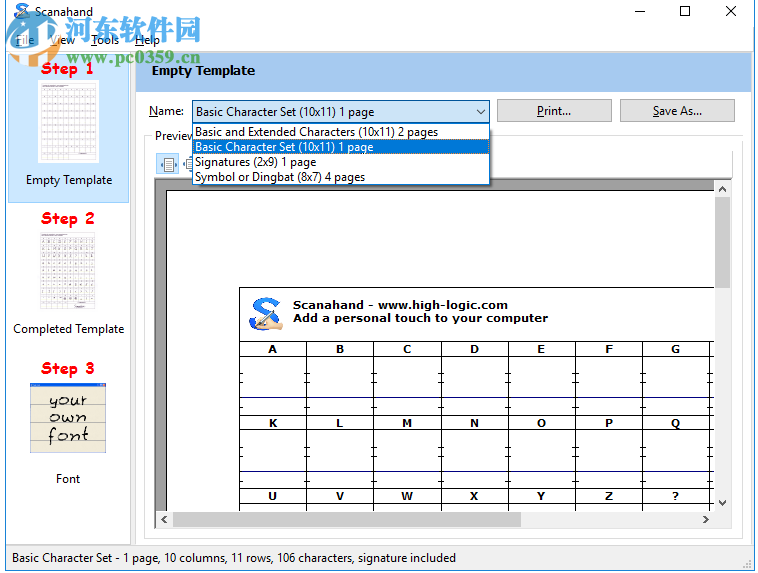The height and width of the screenshot is (573, 758).
Task: Click preview vertical scrollbar down arrow
Action: pos(722,503)
